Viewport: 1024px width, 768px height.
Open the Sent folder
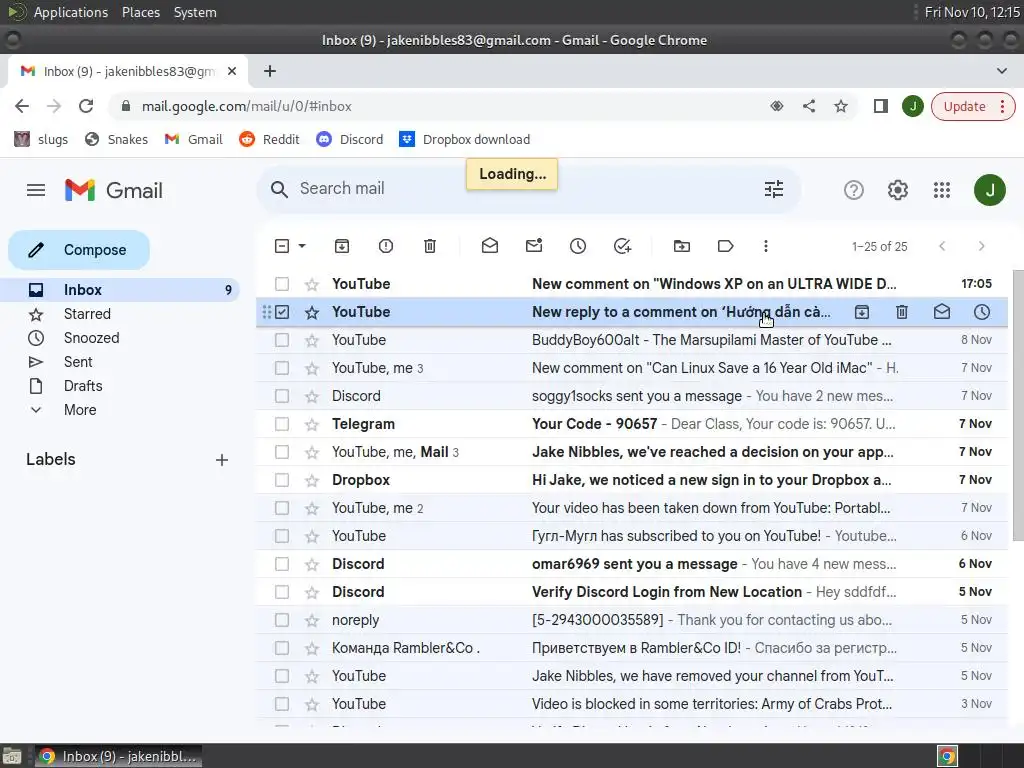tap(78, 362)
